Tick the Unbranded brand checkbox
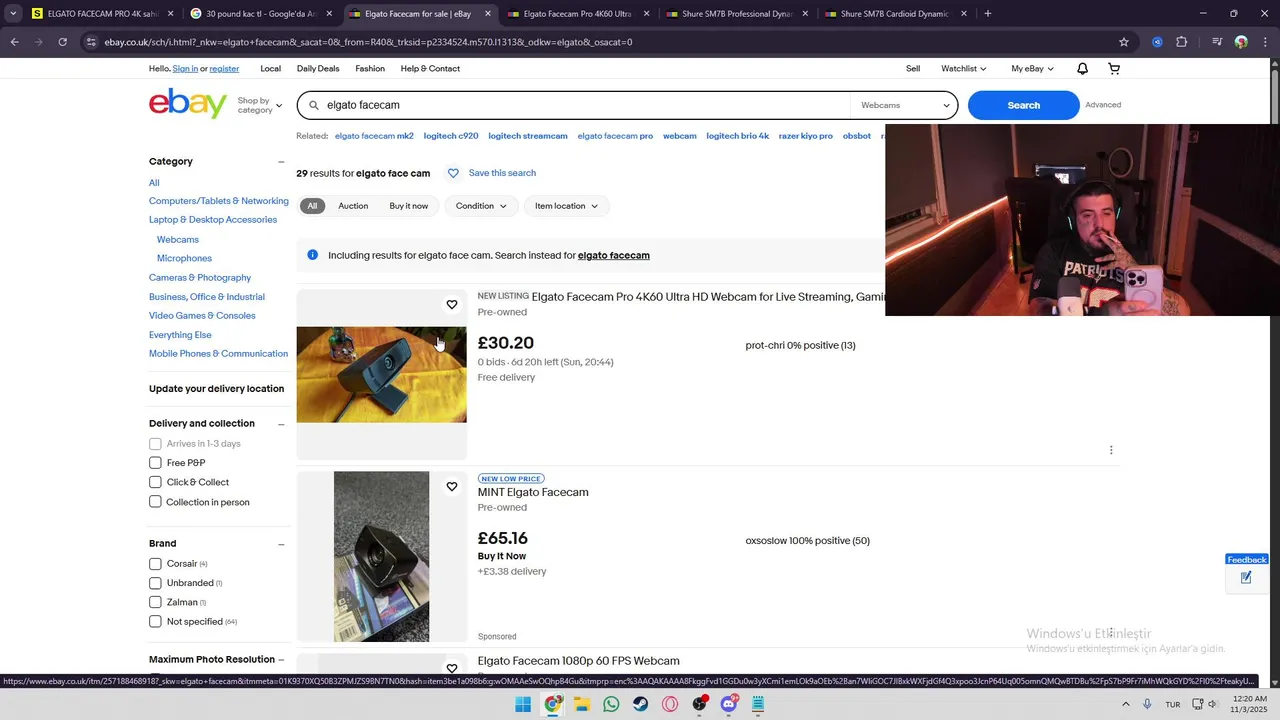 tap(155, 583)
